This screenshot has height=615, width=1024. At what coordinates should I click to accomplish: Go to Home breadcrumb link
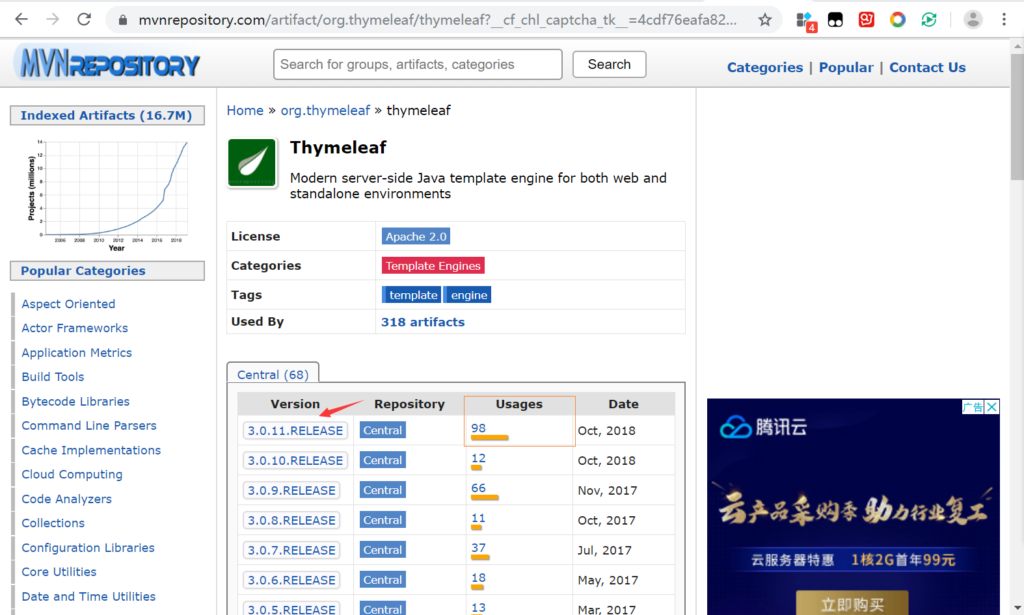tap(245, 110)
